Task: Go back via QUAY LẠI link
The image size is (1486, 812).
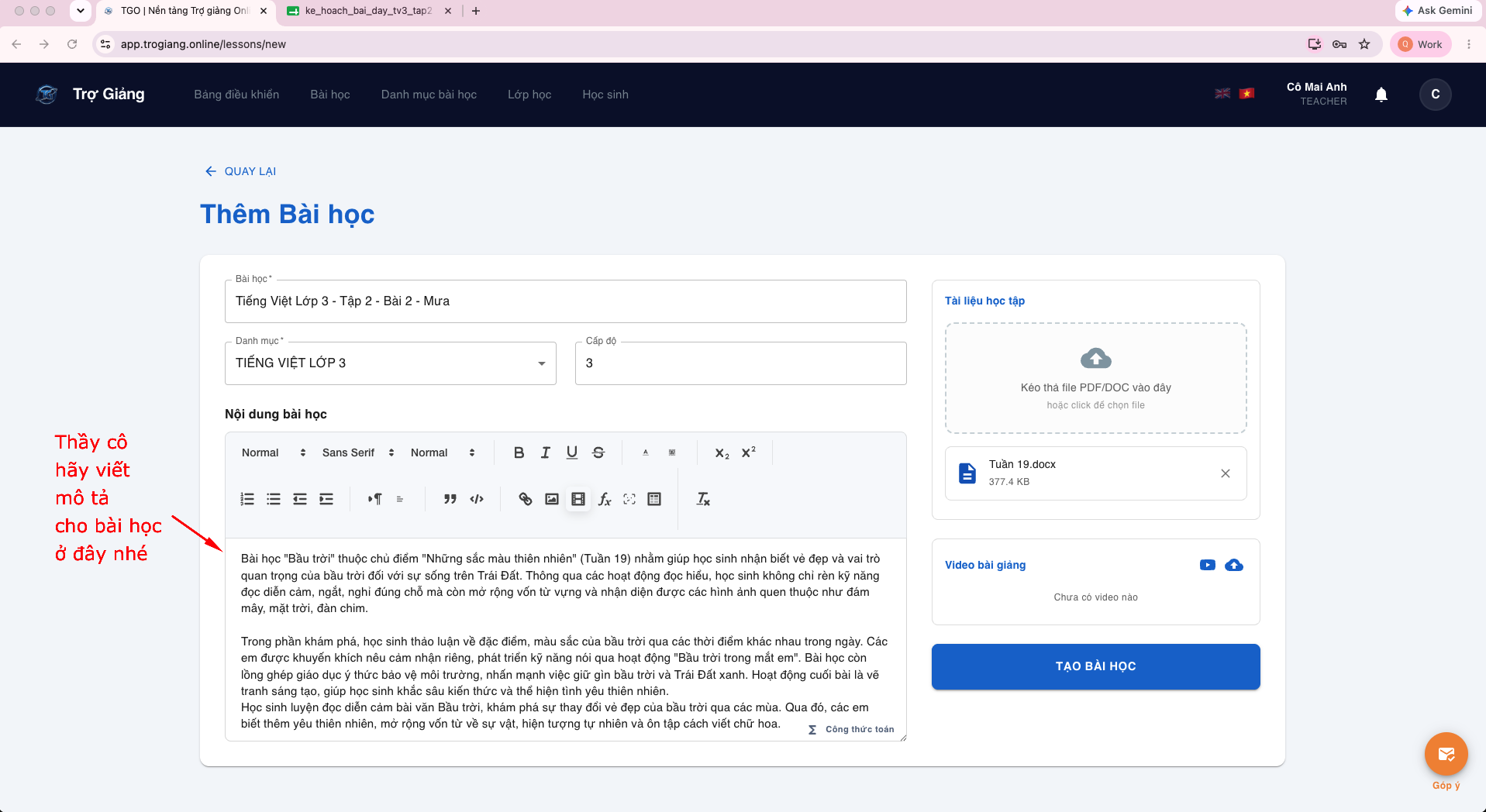Action: tap(240, 171)
